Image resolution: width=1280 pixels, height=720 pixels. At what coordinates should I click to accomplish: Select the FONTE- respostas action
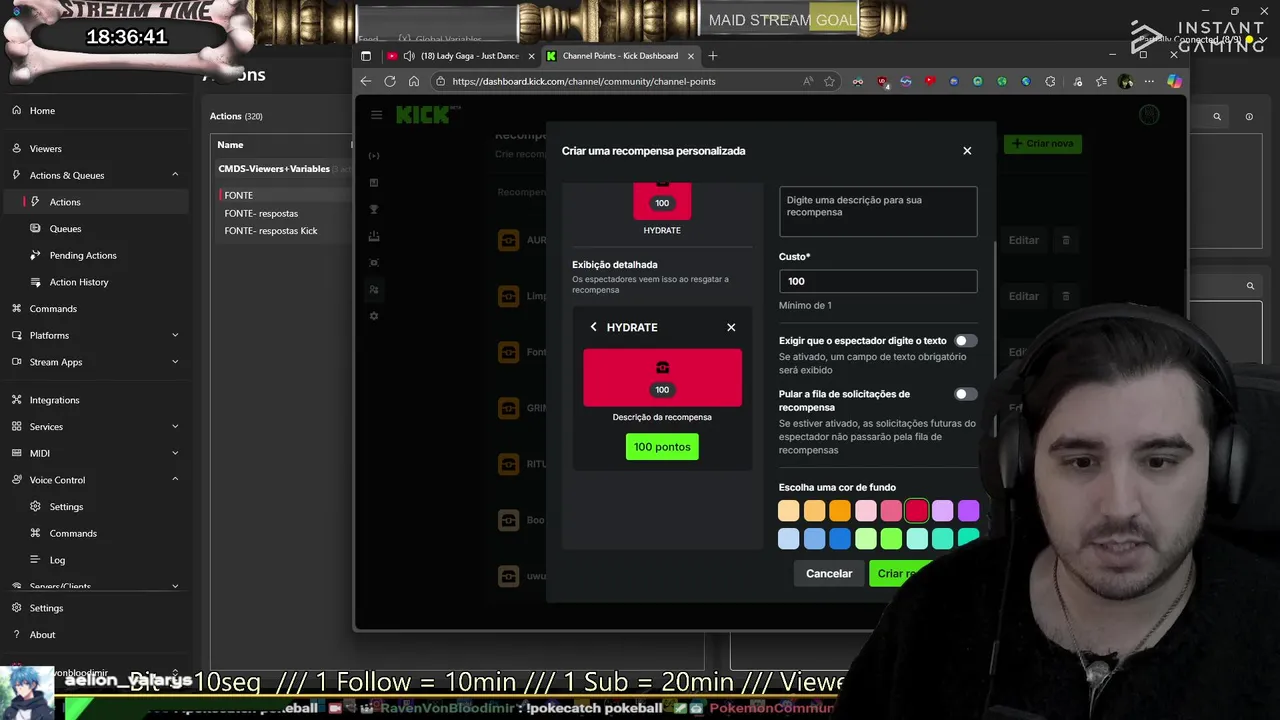click(x=261, y=213)
